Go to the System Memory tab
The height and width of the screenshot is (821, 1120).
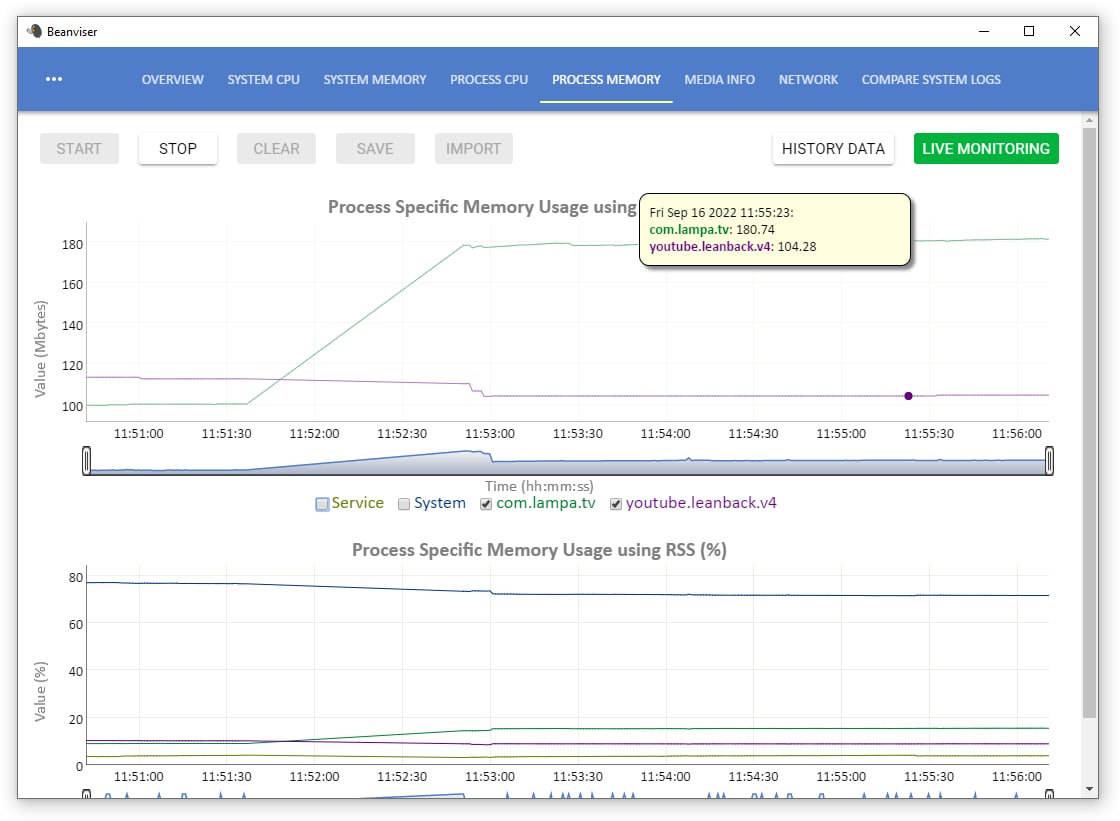tap(374, 80)
